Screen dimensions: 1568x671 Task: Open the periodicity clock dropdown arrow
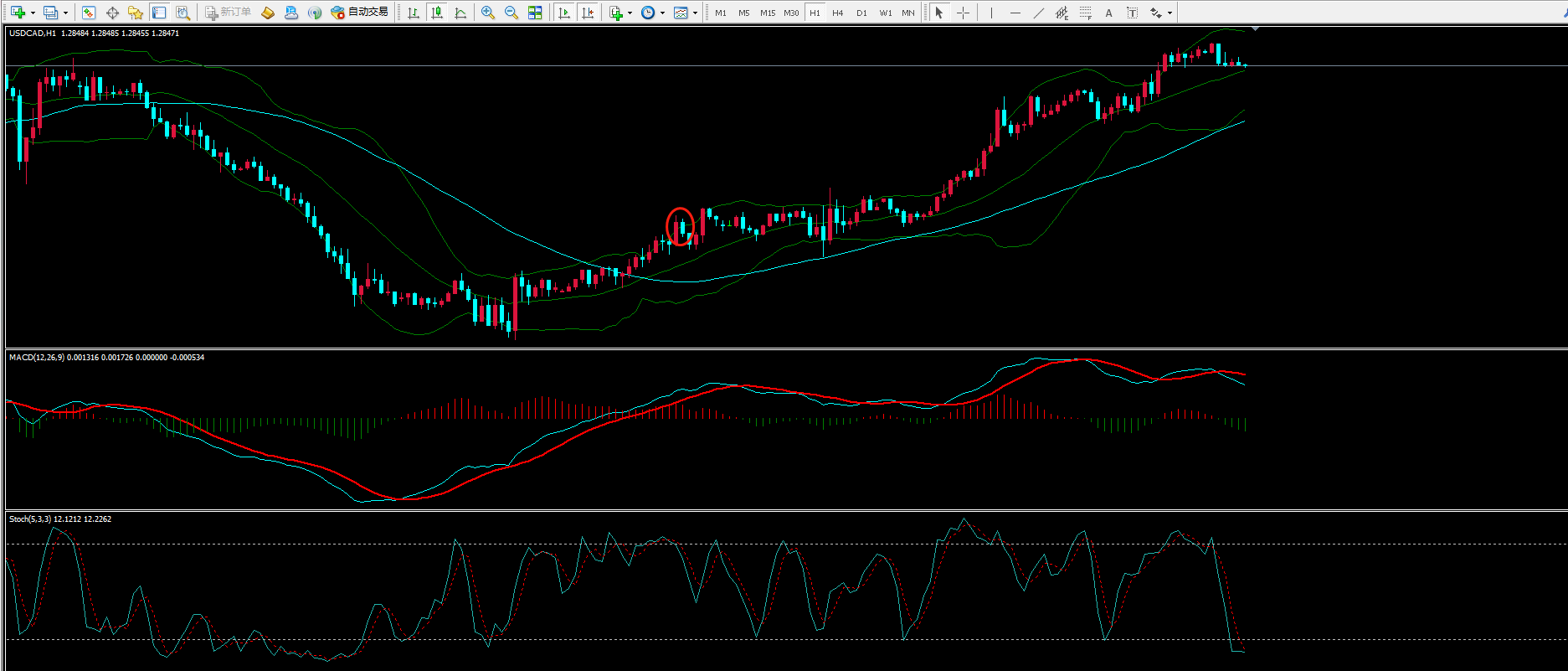[x=662, y=13]
